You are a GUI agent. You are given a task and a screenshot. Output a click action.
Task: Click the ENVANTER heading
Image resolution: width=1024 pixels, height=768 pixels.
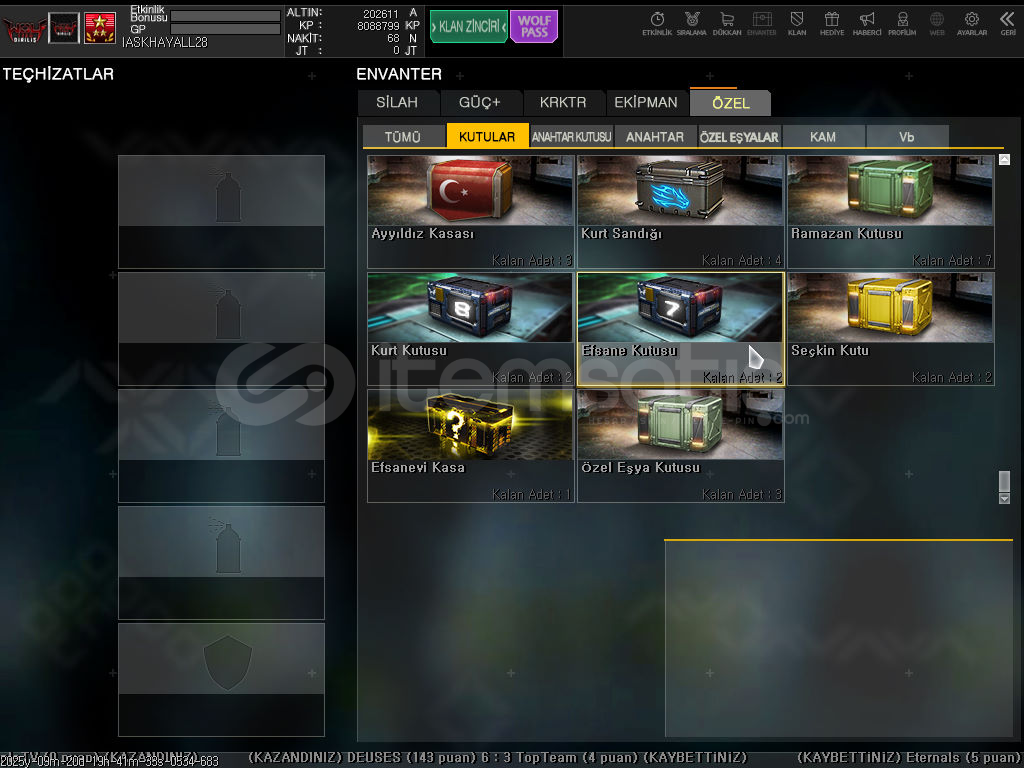(399, 74)
